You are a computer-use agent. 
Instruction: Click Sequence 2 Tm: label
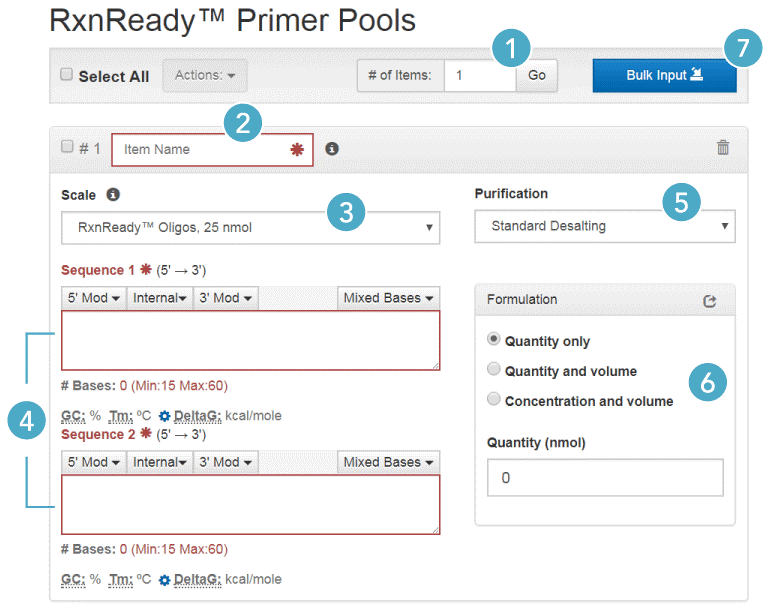point(121,580)
